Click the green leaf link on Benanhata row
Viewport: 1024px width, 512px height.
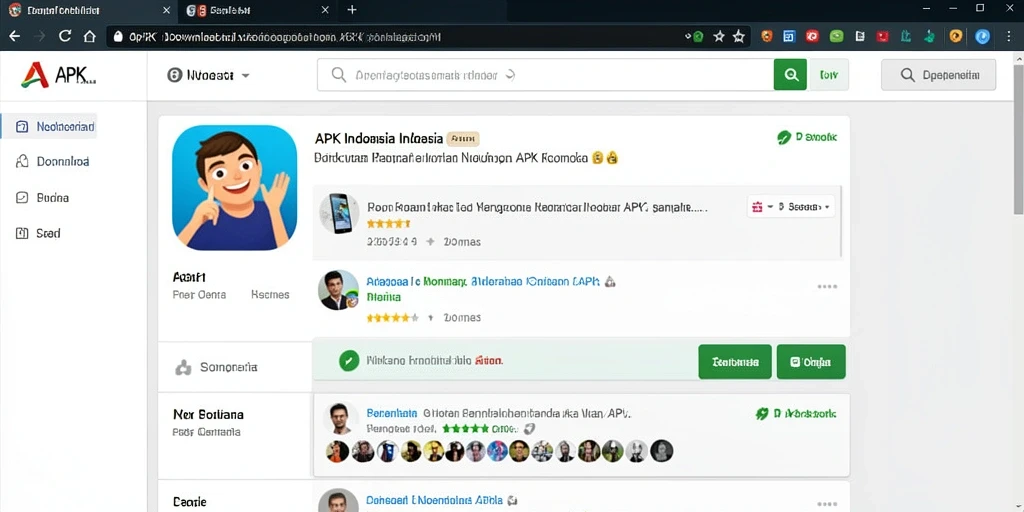tap(795, 413)
